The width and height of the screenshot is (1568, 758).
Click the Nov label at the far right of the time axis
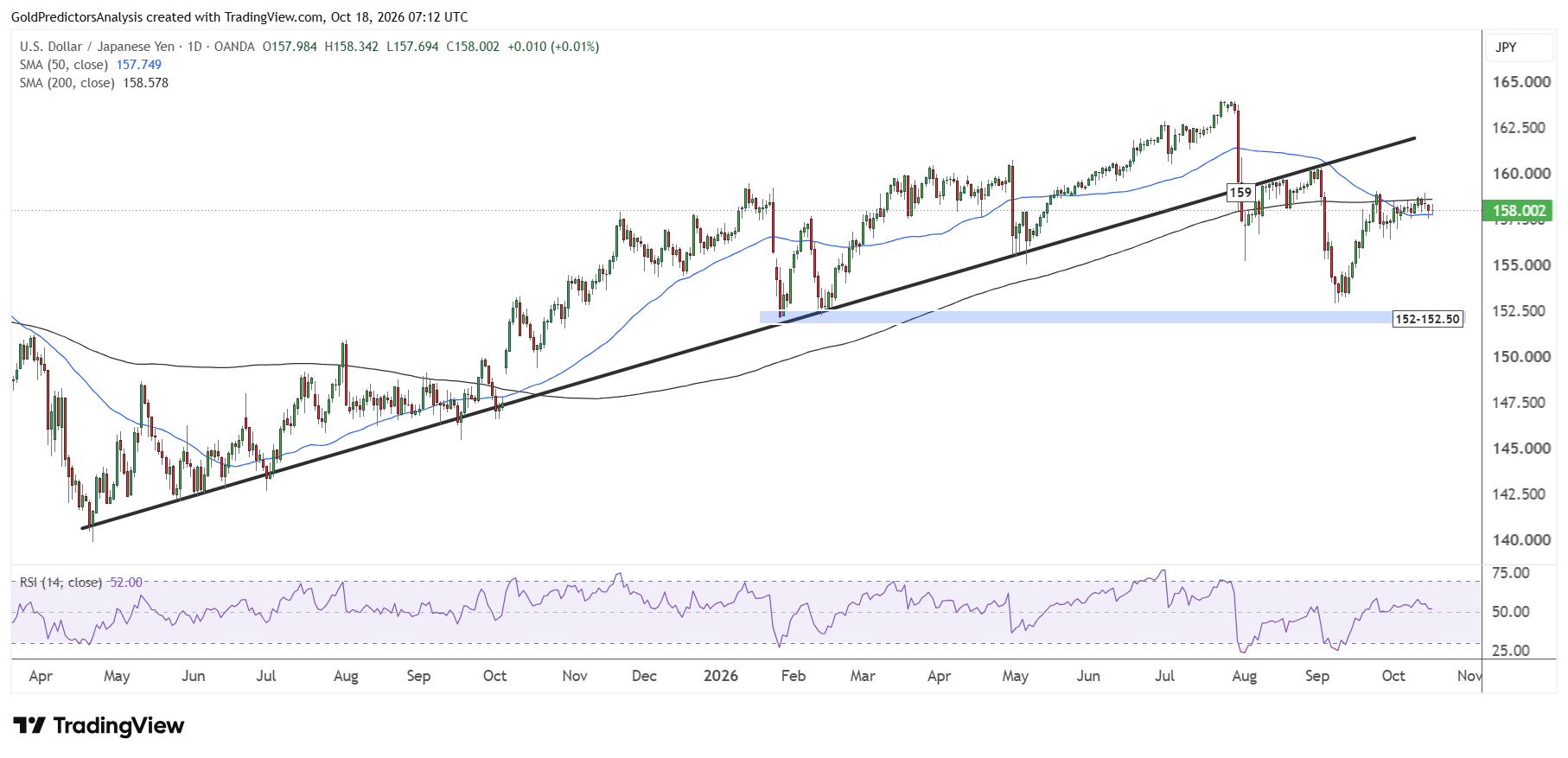coord(1469,676)
